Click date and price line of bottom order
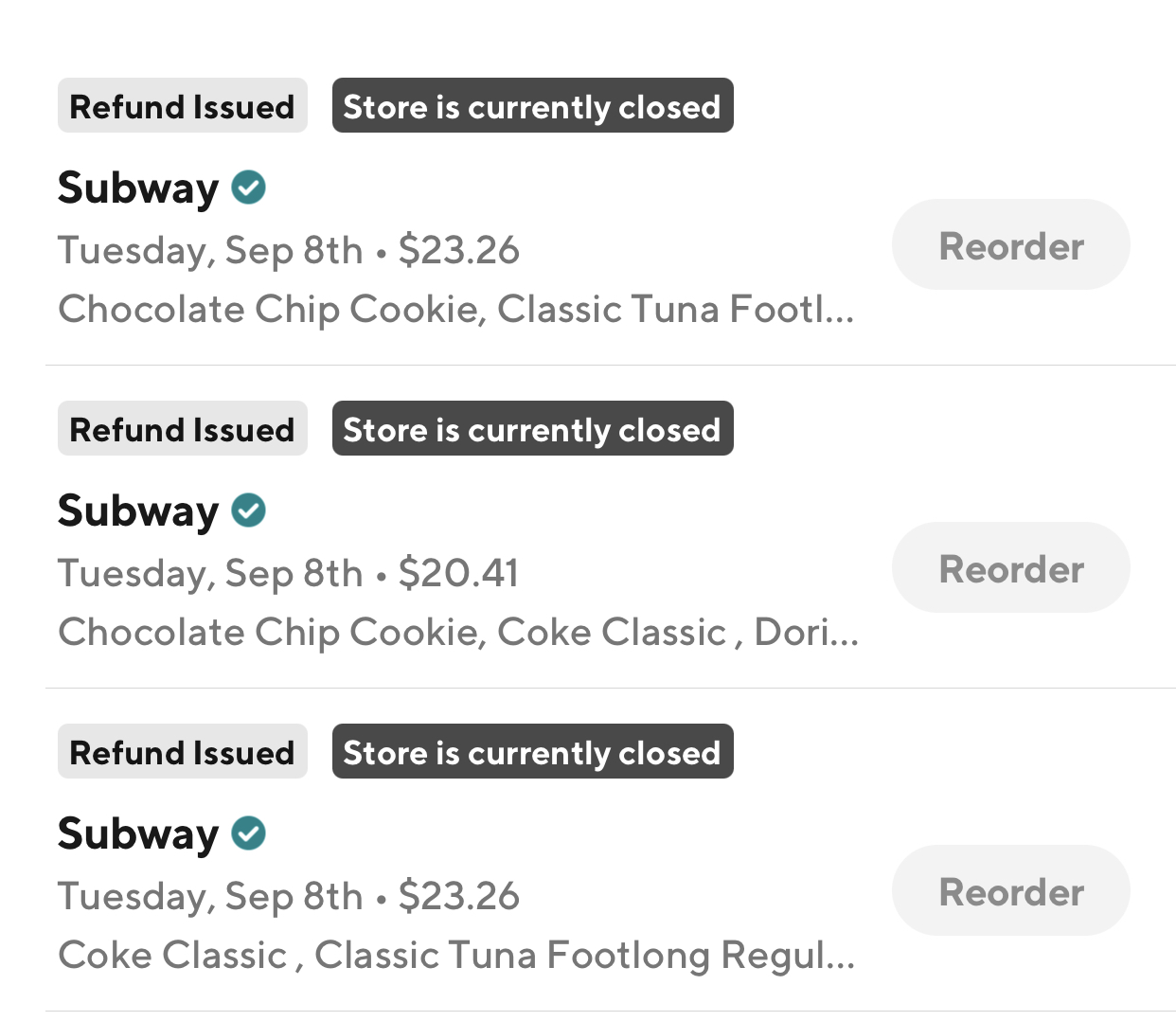The width and height of the screenshot is (1176, 1021). click(x=288, y=896)
